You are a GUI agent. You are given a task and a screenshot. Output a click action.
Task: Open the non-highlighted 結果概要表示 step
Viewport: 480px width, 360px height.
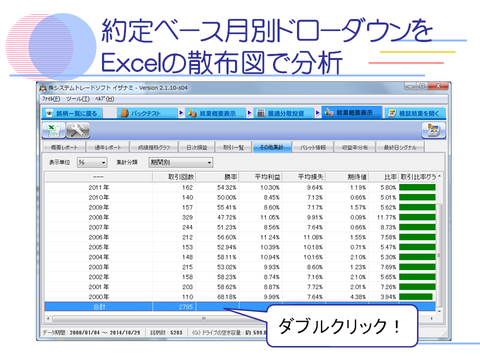coord(215,113)
